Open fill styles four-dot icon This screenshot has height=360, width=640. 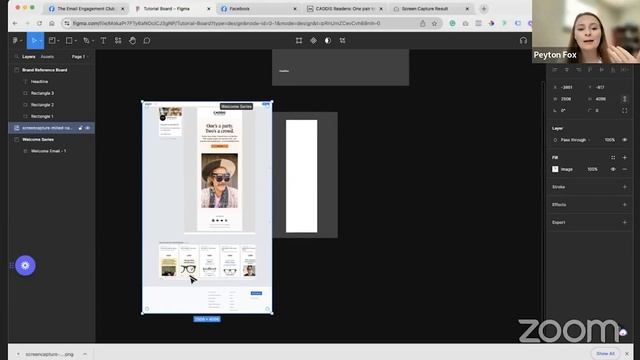(x=613, y=158)
